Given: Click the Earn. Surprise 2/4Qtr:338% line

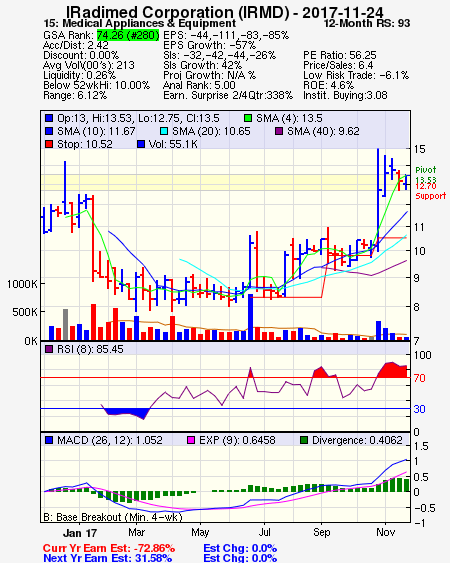Looking at the screenshot, I should [x=228, y=96].
